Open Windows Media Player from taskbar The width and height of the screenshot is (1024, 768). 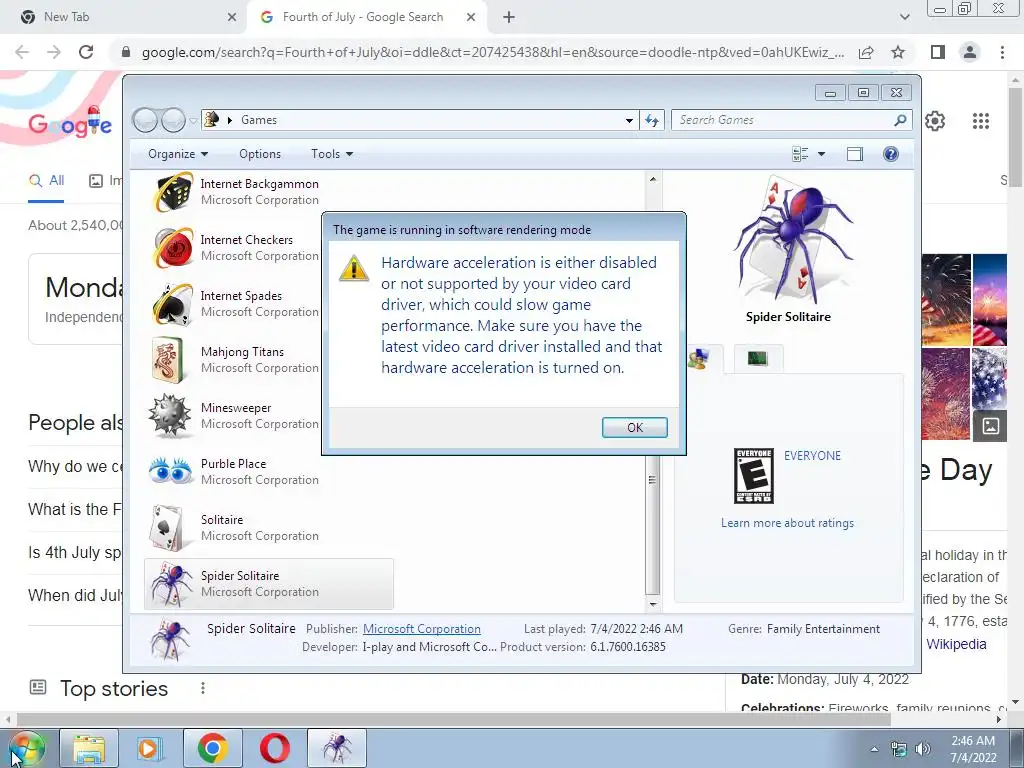151,748
